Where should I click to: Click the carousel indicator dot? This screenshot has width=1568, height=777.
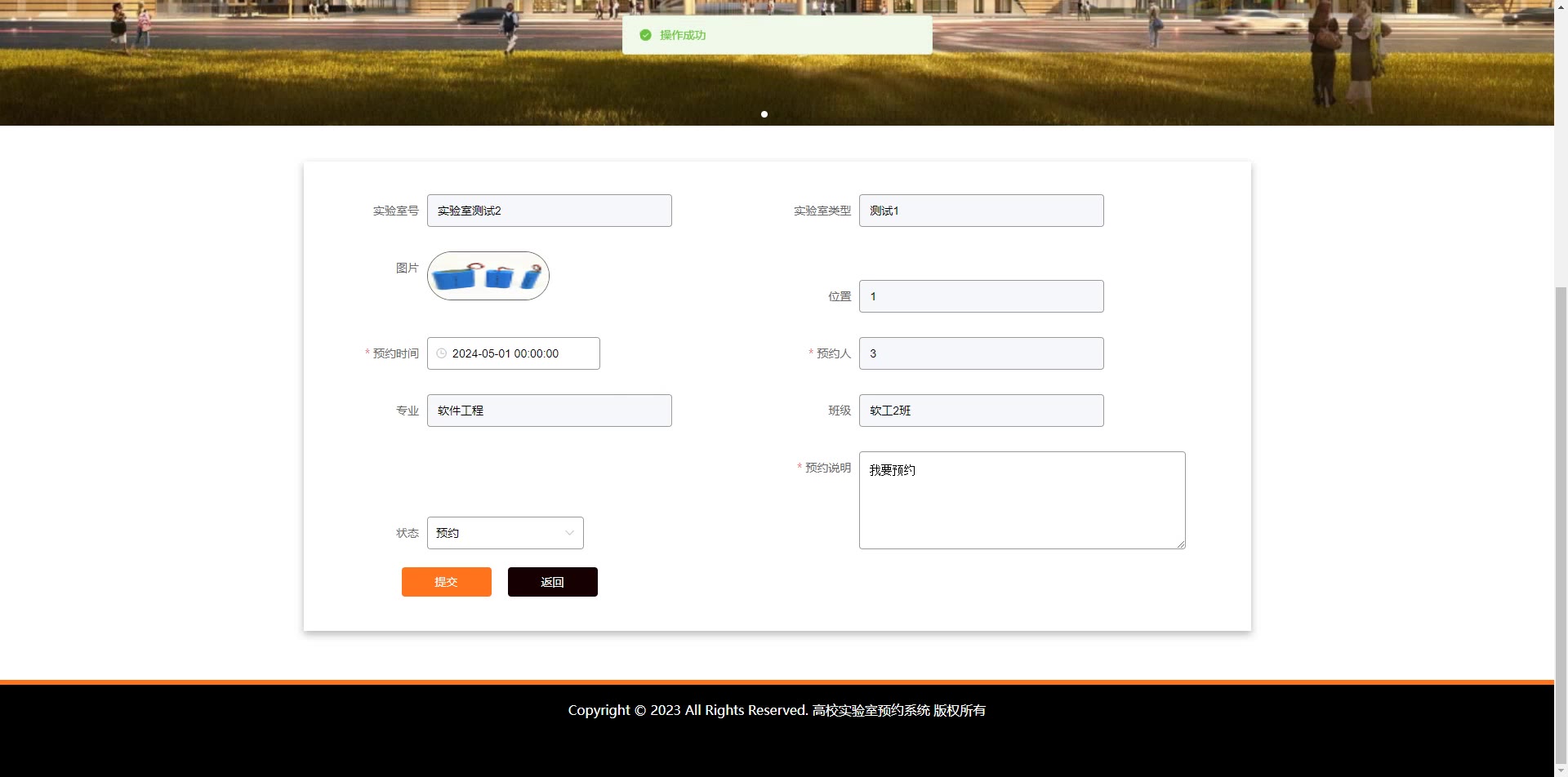coord(764,114)
